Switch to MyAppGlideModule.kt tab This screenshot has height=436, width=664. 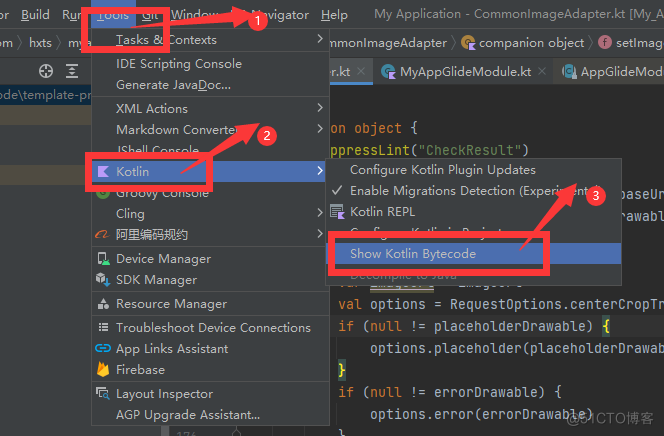[x=465, y=72]
